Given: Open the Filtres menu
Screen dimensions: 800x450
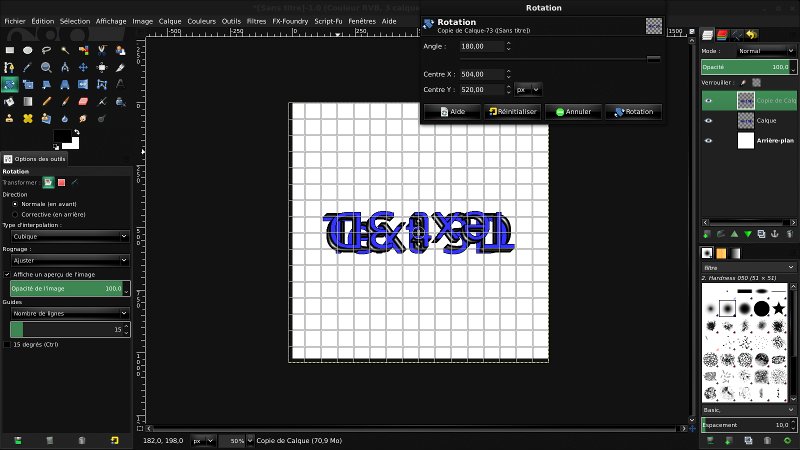Looking at the screenshot, I should click(x=256, y=21).
